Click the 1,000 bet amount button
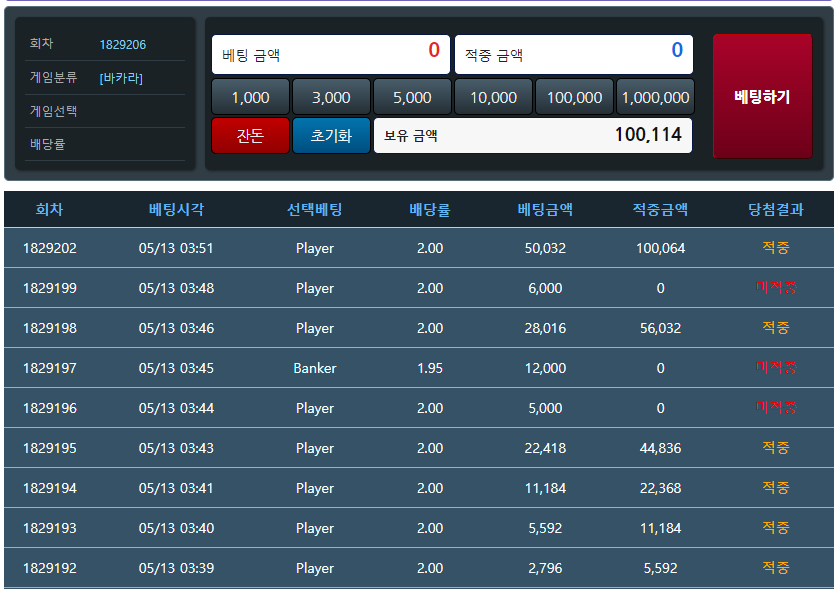Image resolution: width=835 pixels, height=589 pixels. point(250,97)
